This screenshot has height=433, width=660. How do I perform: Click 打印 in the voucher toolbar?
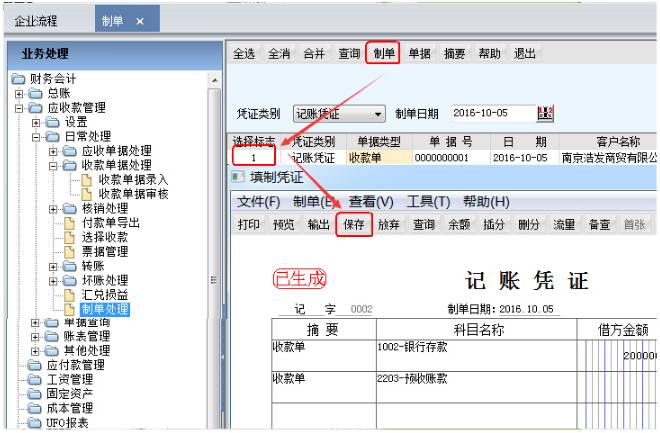point(249,225)
